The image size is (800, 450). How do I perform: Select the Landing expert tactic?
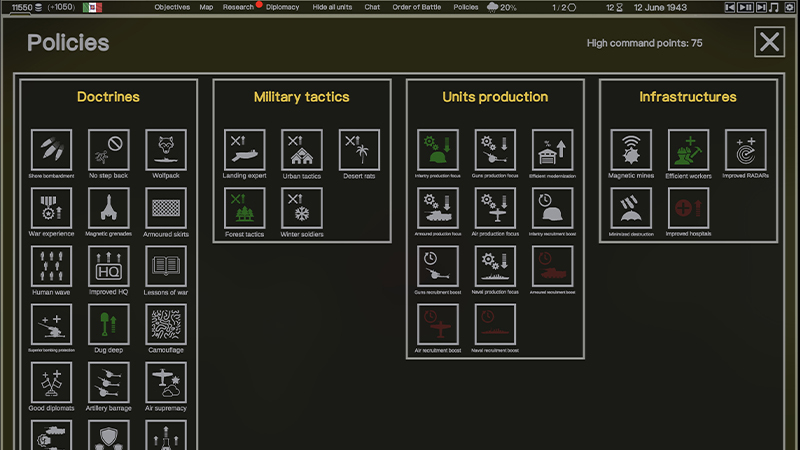pyautogui.click(x=244, y=149)
